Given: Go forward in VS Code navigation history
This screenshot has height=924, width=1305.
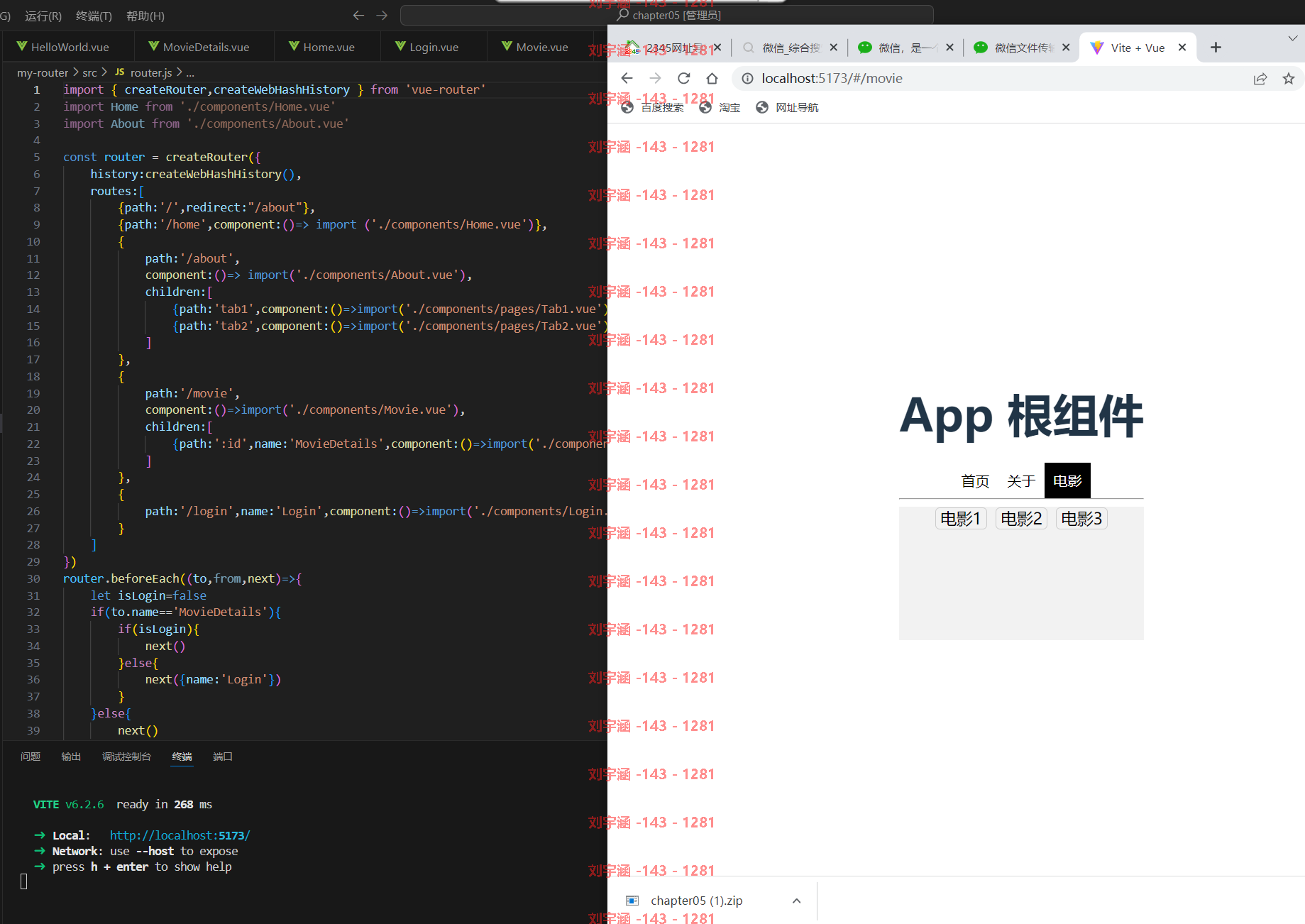Looking at the screenshot, I should [382, 15].
